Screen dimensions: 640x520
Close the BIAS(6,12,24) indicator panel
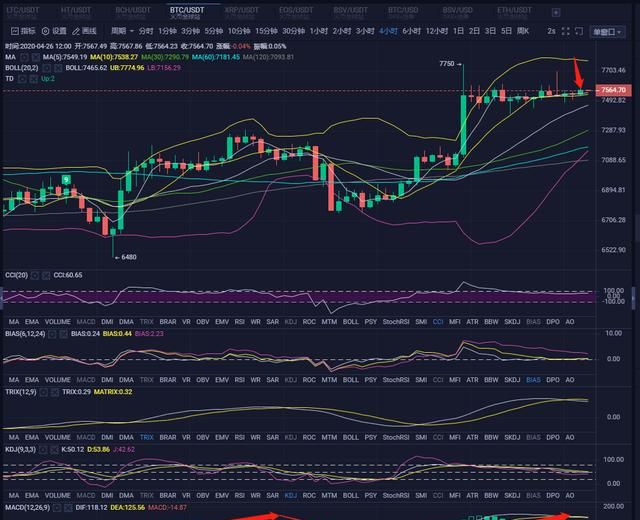[x=63, y=334]
